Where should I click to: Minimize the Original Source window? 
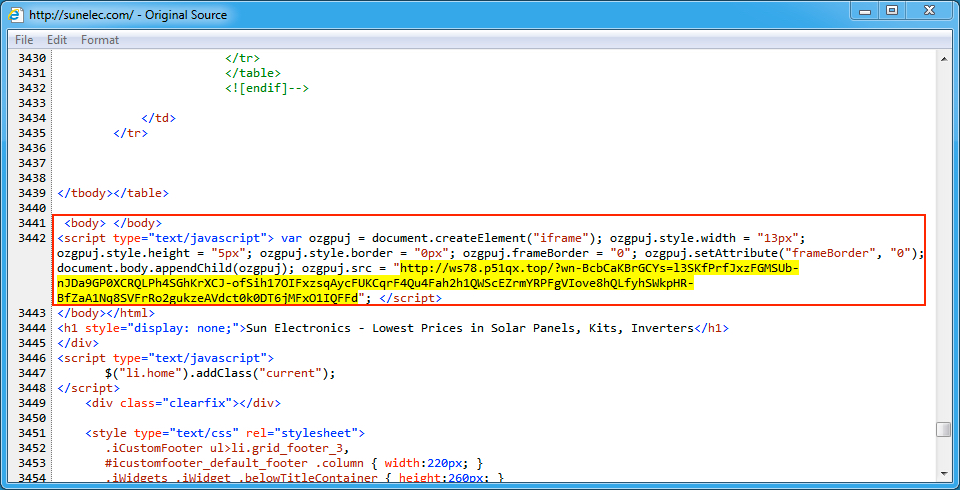(864, 10)
